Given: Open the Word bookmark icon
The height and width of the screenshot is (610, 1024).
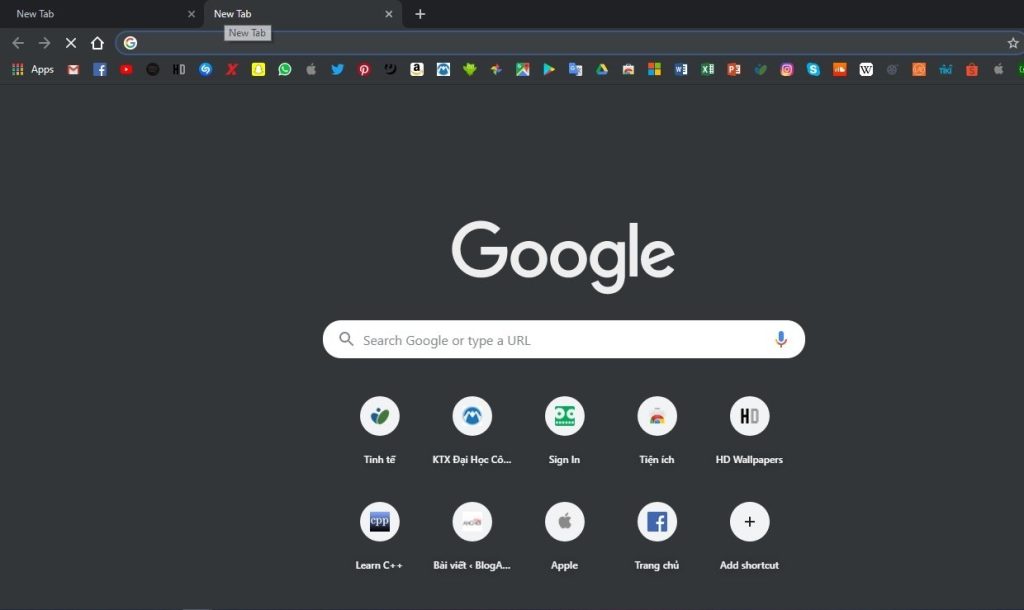Looking at the screenshot, I should [x=681, y=69].
